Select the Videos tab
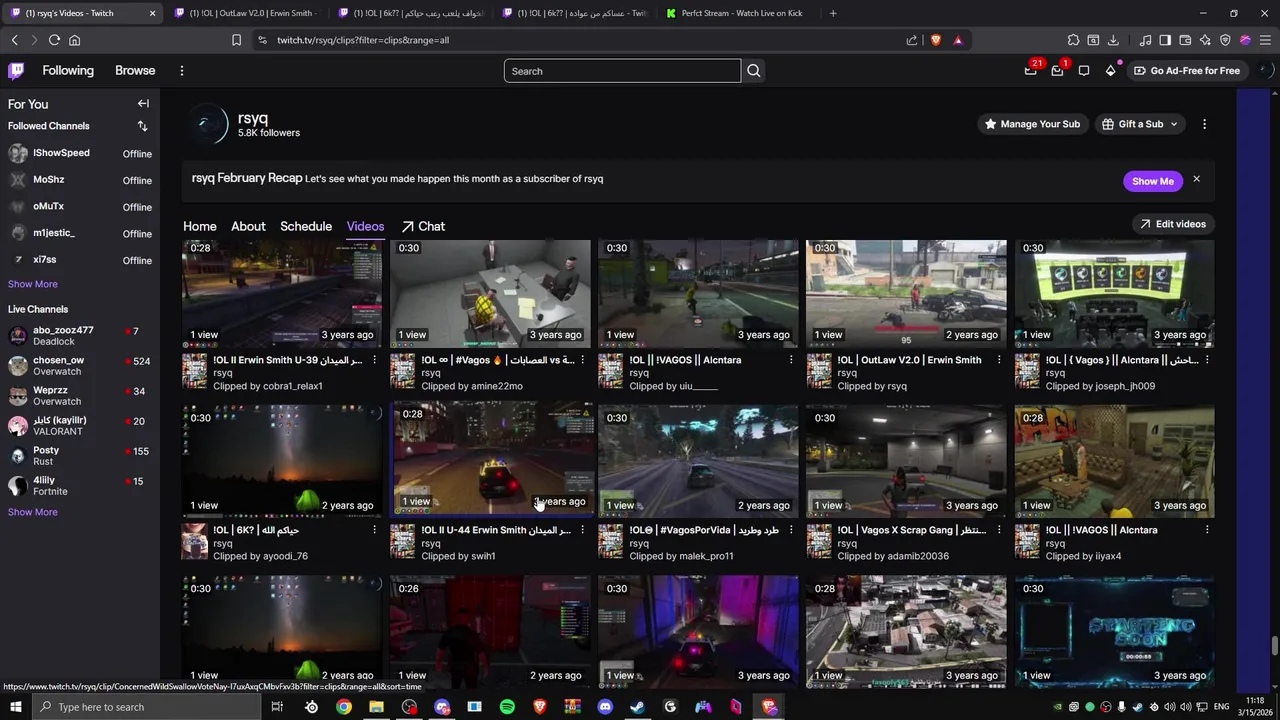This screenshot has height=720, width=1280. point(365,226)
